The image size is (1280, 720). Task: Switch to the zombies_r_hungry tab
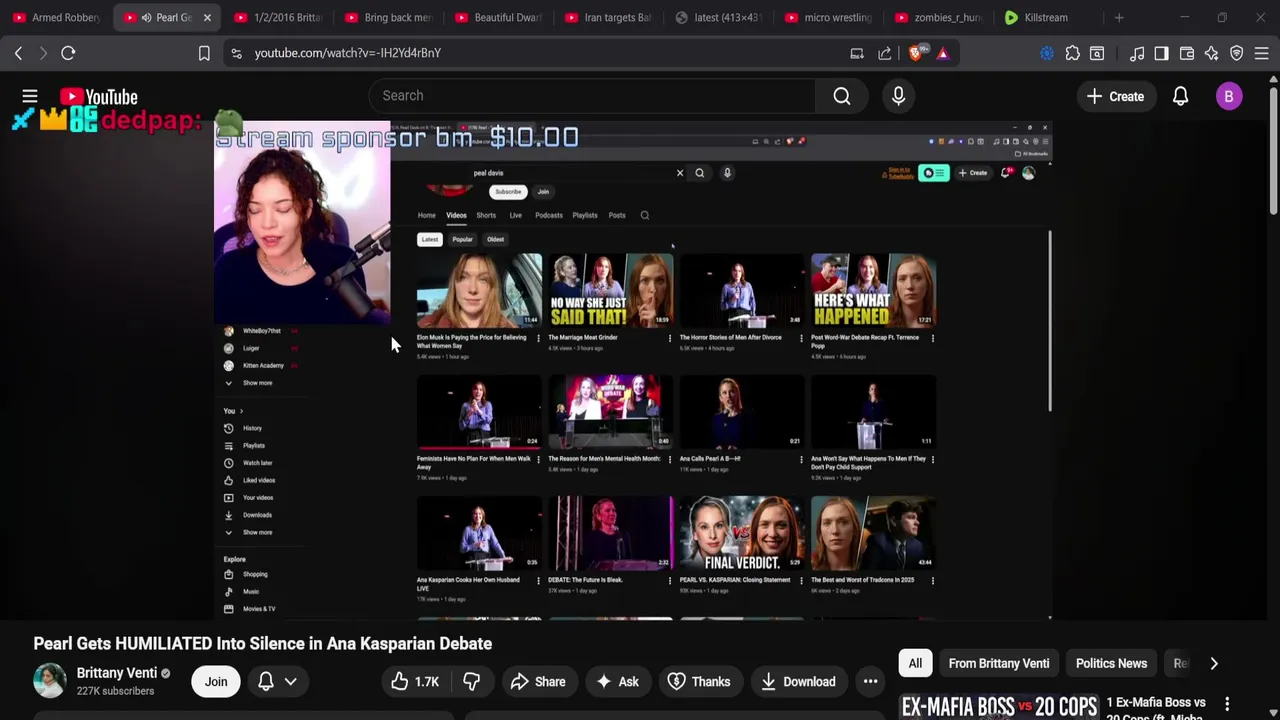point(939,17)
